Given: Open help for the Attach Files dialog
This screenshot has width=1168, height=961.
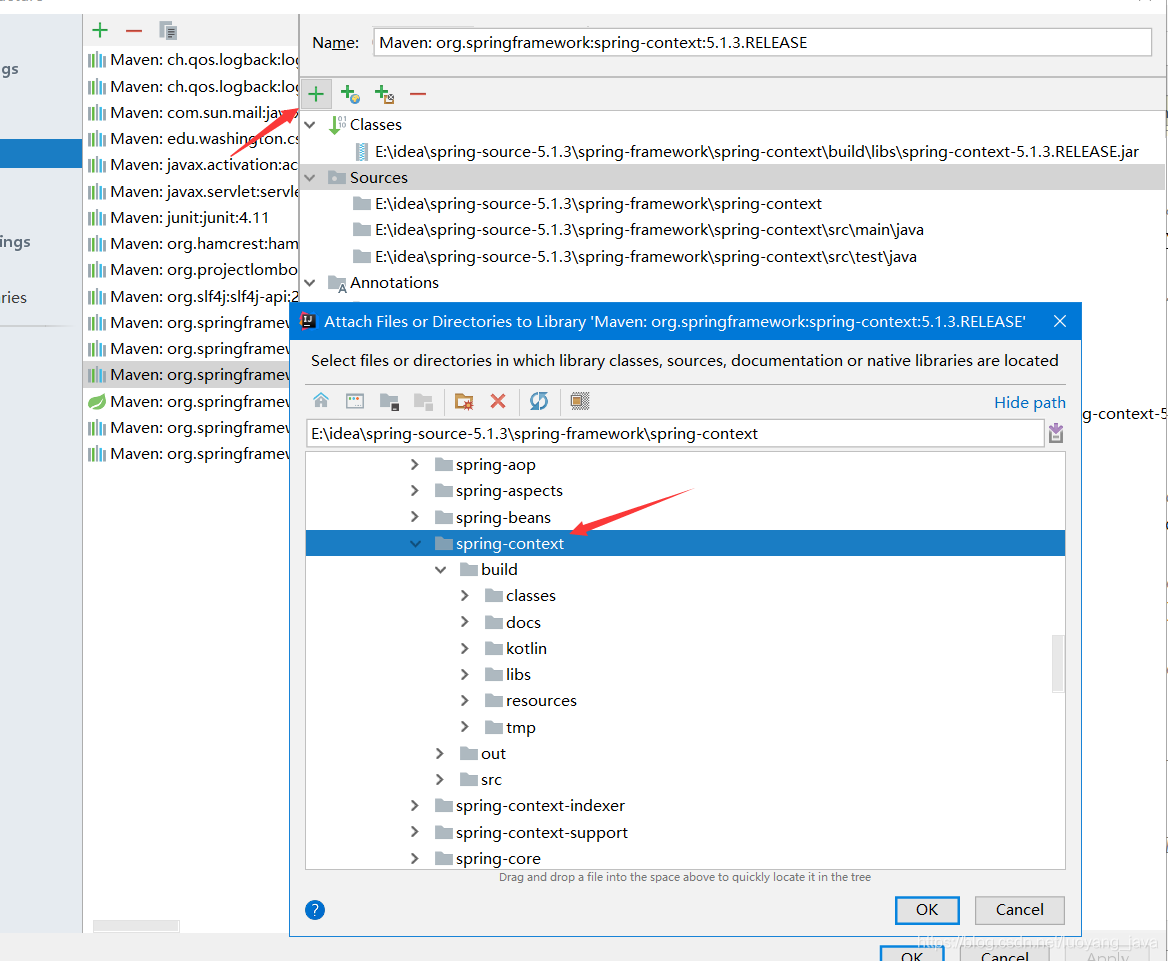Looking at the screenshot, I should pyautogui.click(x=315, y=910).
